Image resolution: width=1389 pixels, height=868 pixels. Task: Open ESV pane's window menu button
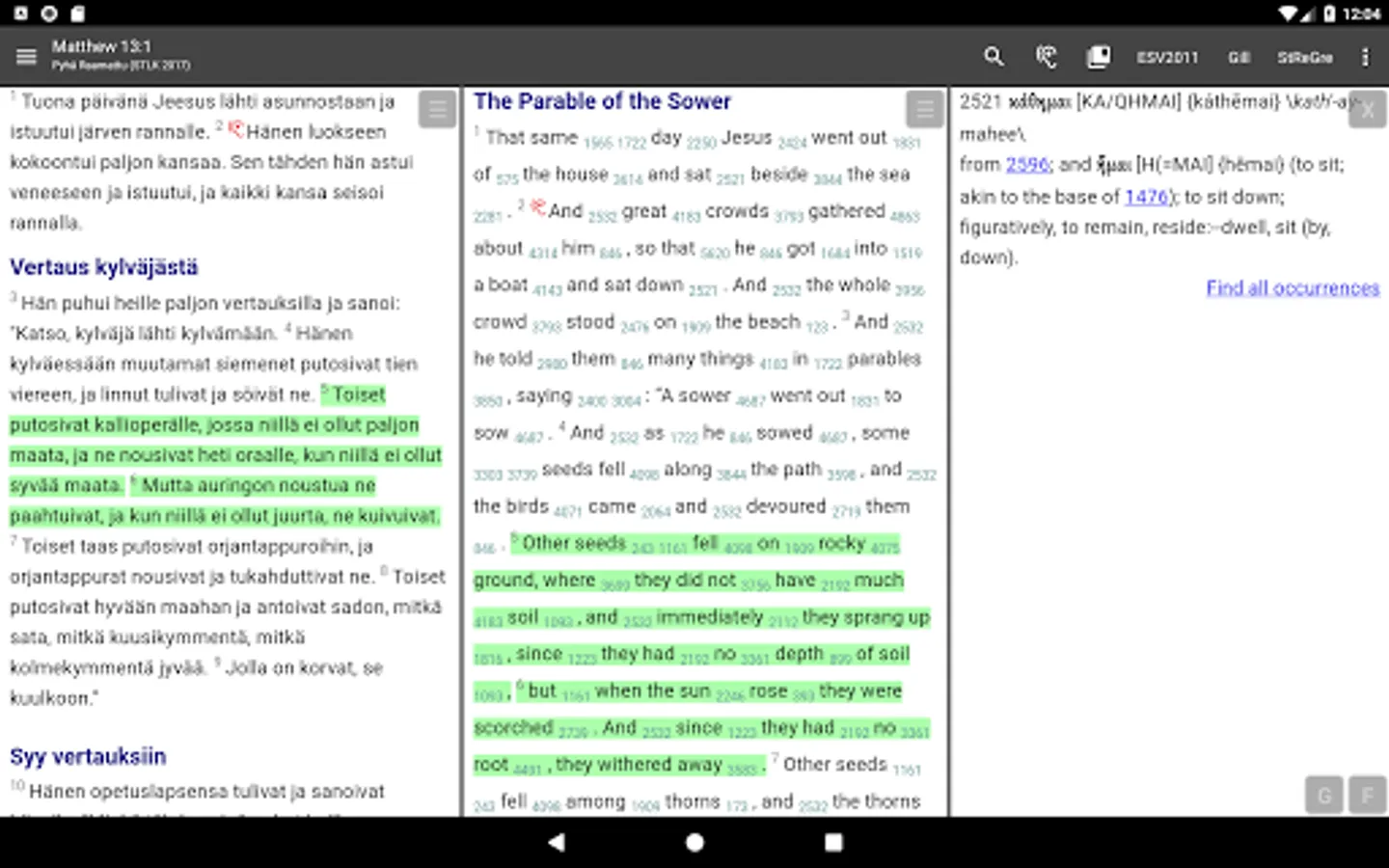point(924,110)
